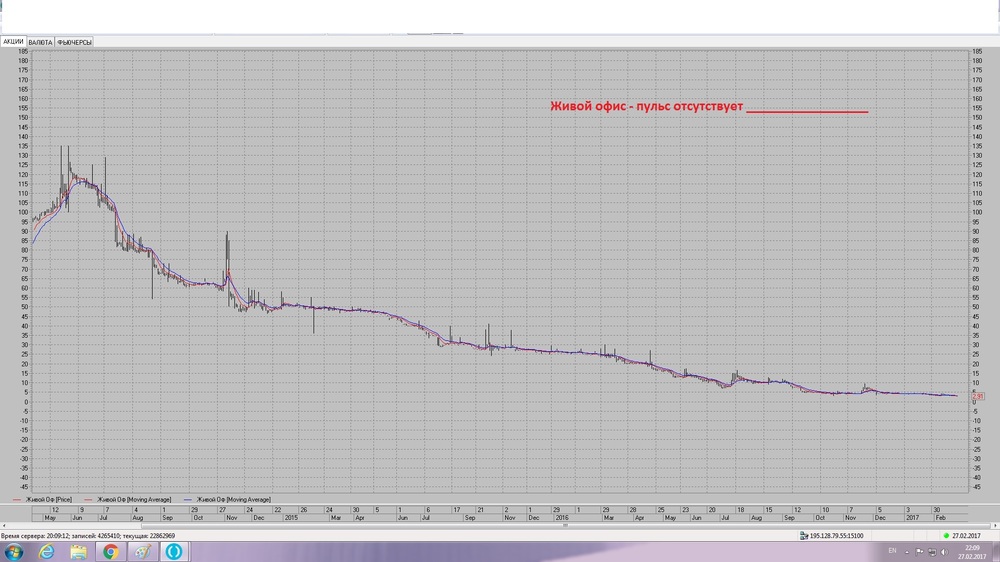The width and height of the screenshot is (1000, 562).
Task: Select the blue 'Живой Оф [Moving Average]' legend
Action: coord(227,499)
